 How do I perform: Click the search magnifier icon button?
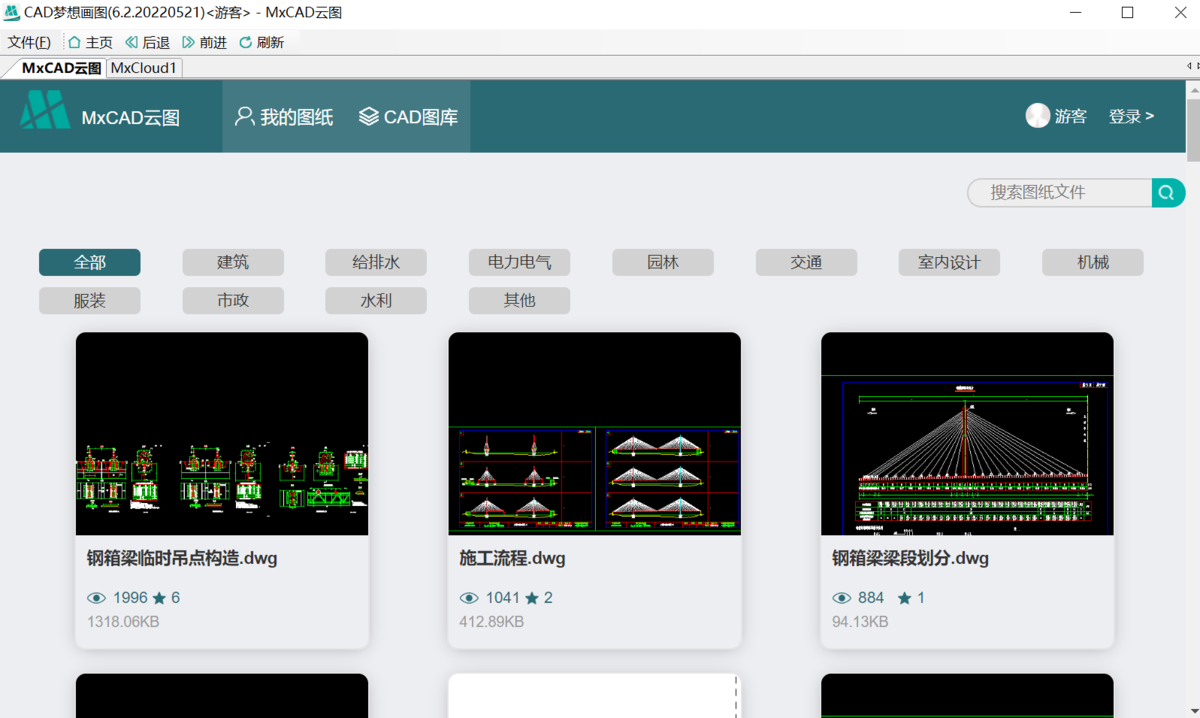1167,193
